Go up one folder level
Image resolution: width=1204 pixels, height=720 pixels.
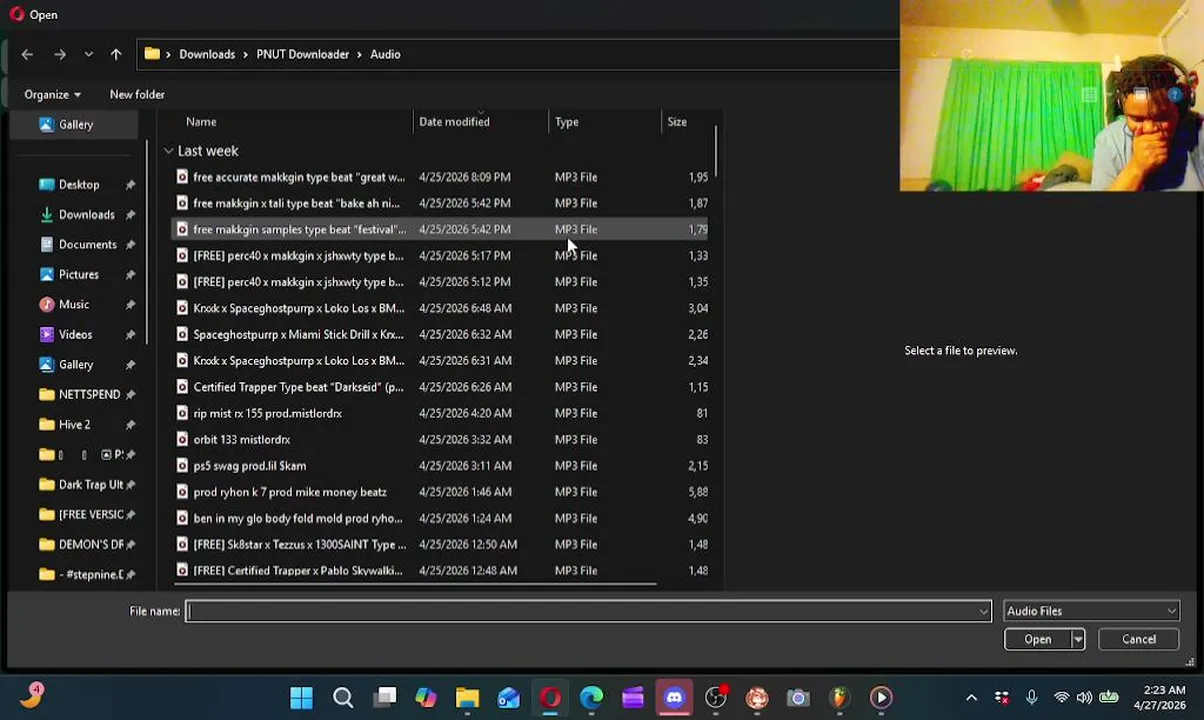click(116, 54)
